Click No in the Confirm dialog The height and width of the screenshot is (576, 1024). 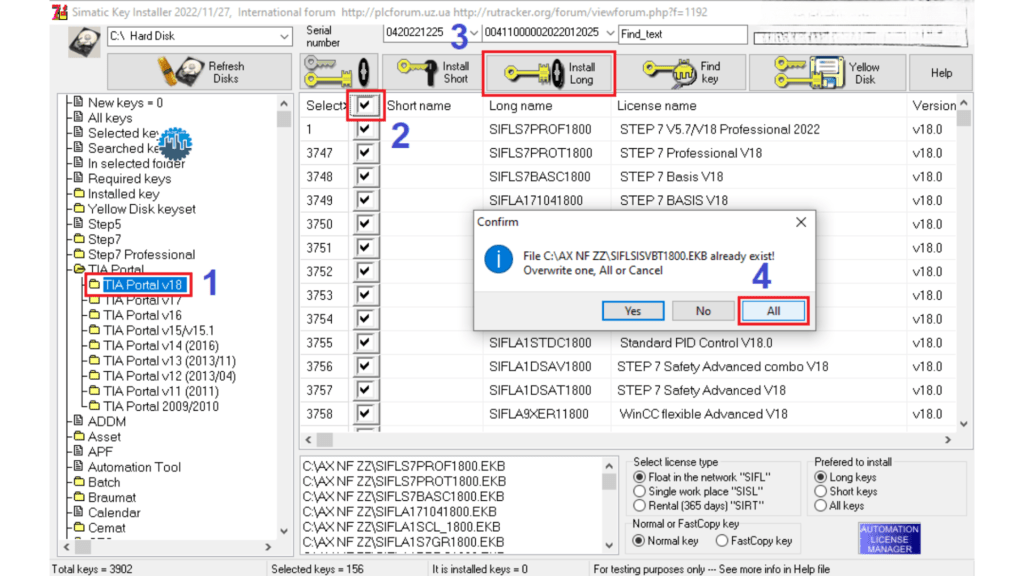click(x=703, y=311)
